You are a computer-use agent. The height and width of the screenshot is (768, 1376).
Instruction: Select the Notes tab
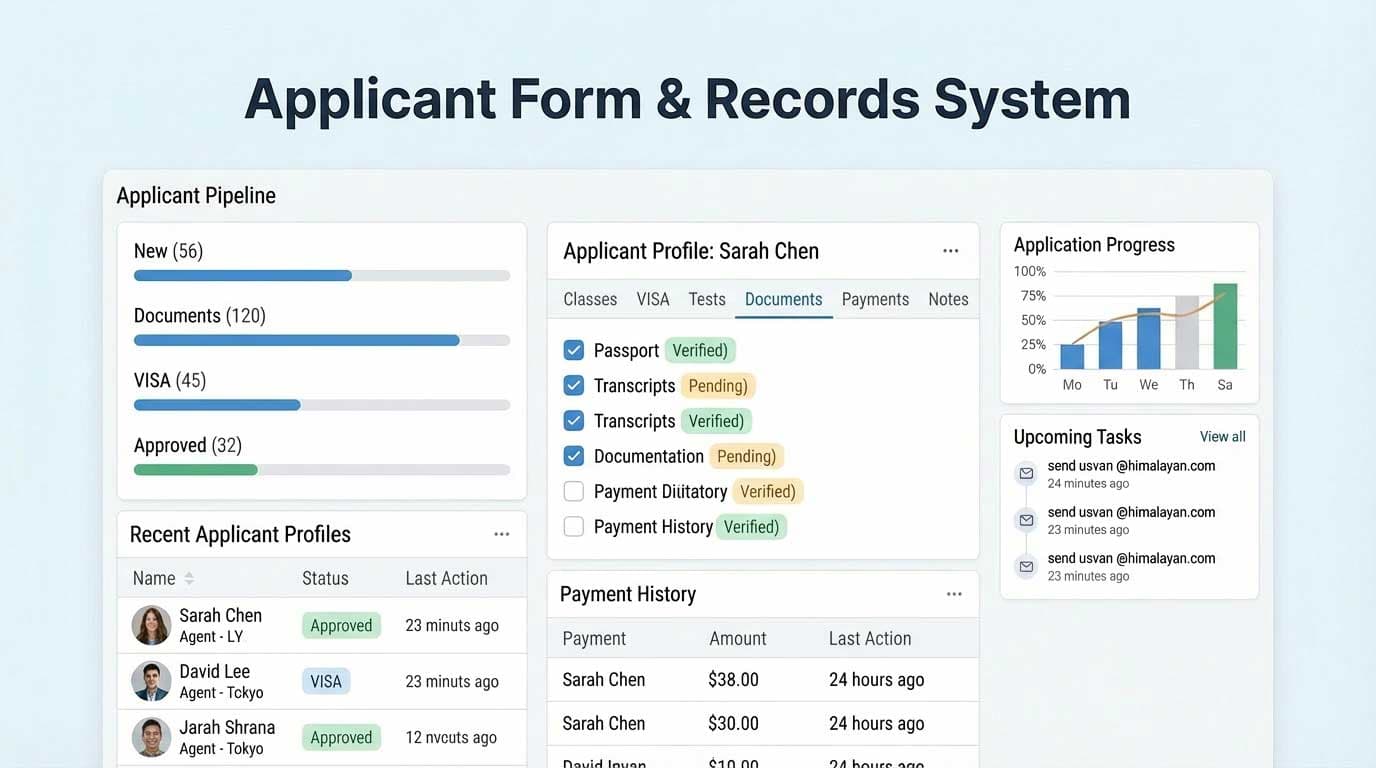coord(947,299)
